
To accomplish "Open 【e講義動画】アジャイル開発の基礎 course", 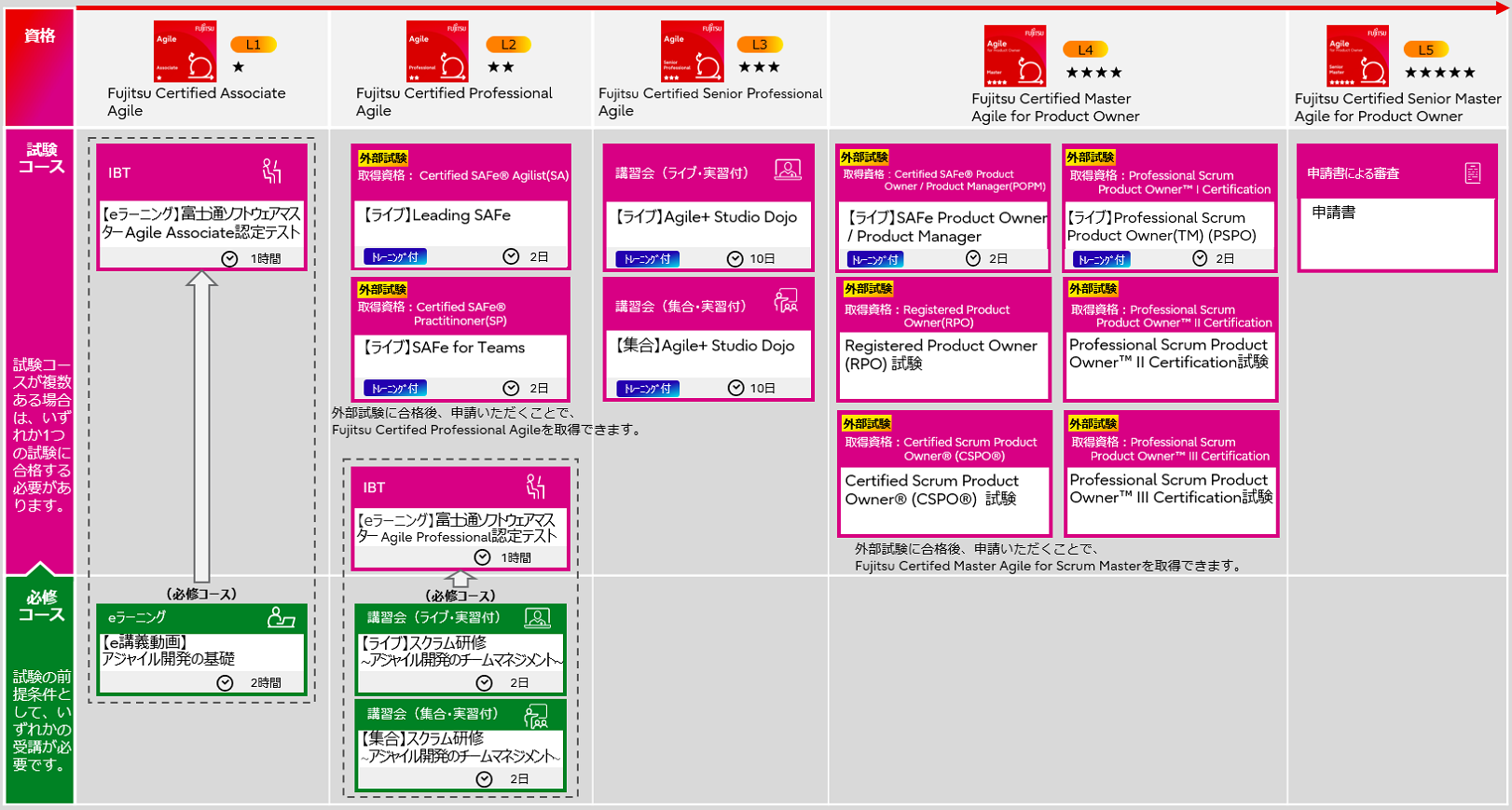I will [x=168, y=651].
